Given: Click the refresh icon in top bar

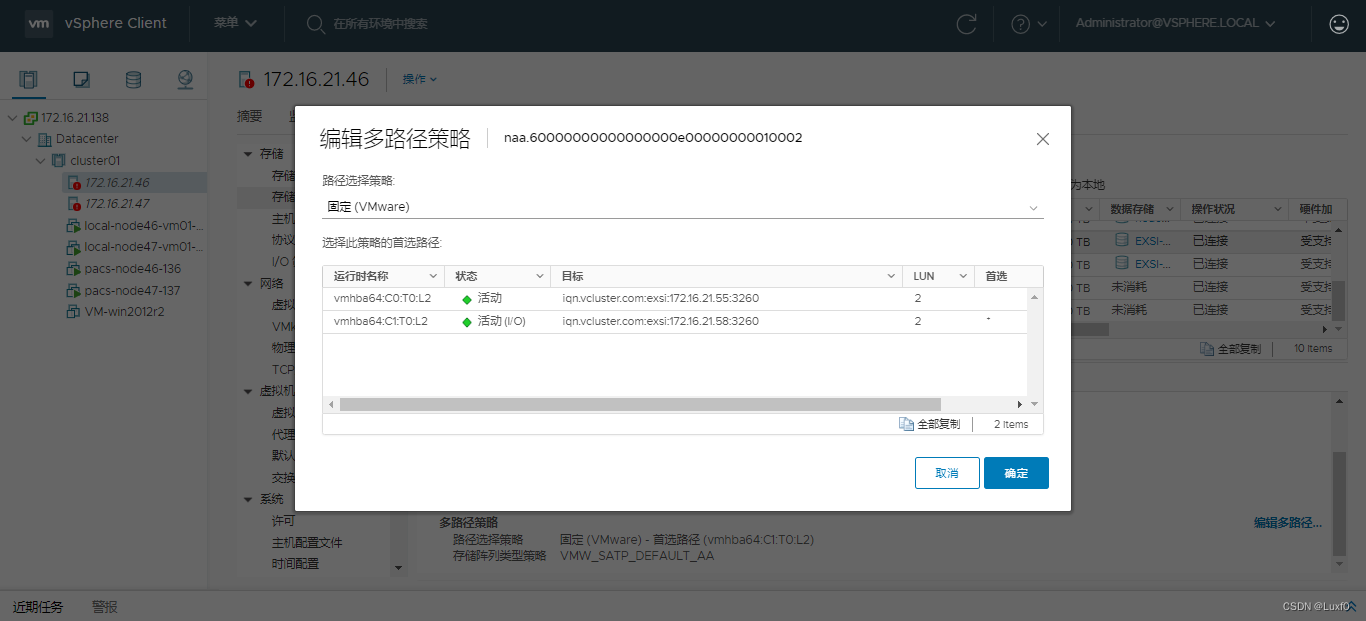Looking at the screenshot, I should (x=966, y=24).
